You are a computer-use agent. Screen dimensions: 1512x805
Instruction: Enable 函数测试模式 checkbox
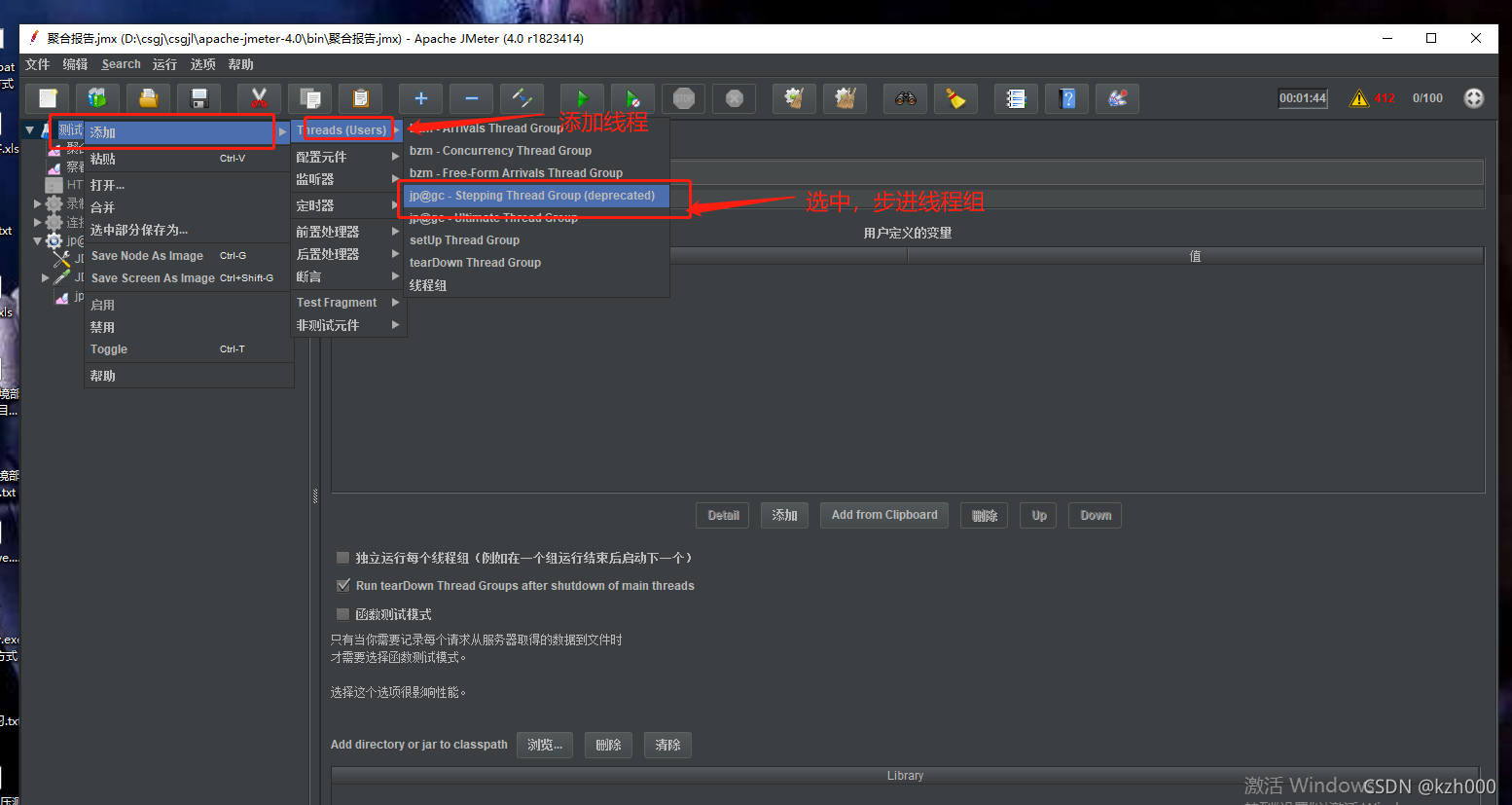point(342,614)
